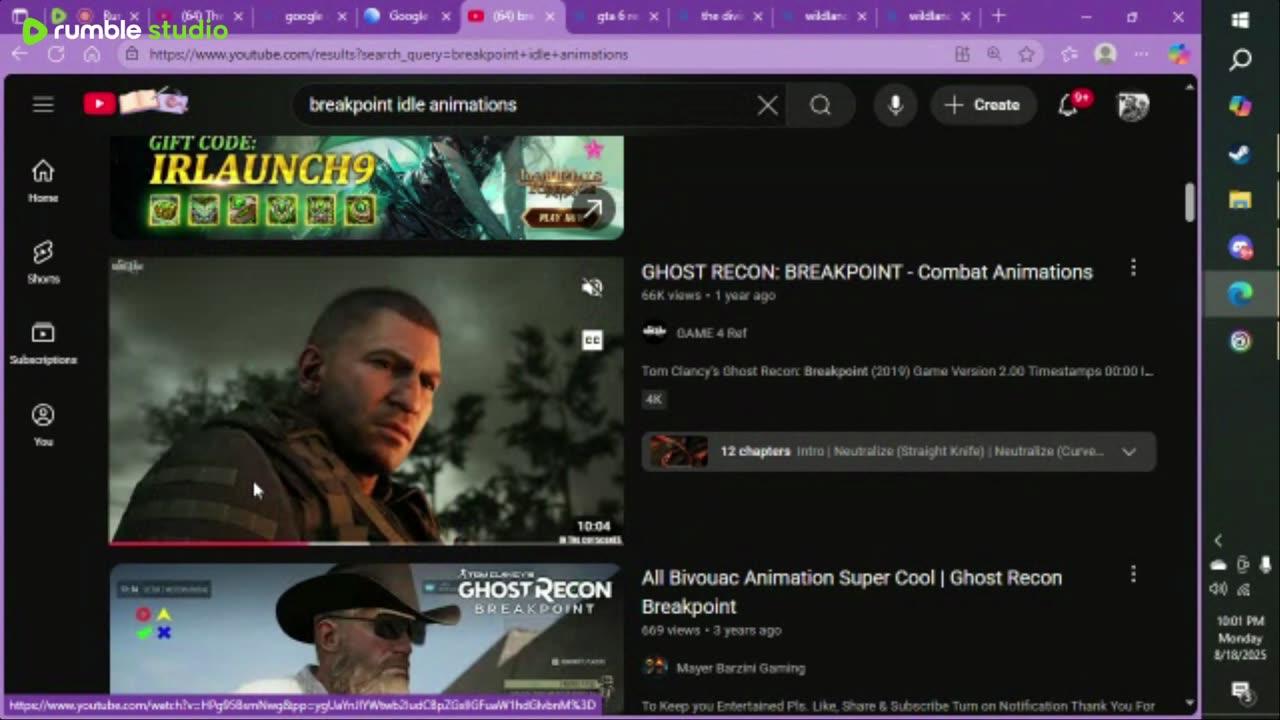
Task: Click the browser address bar URL
Action: (389, 54)
